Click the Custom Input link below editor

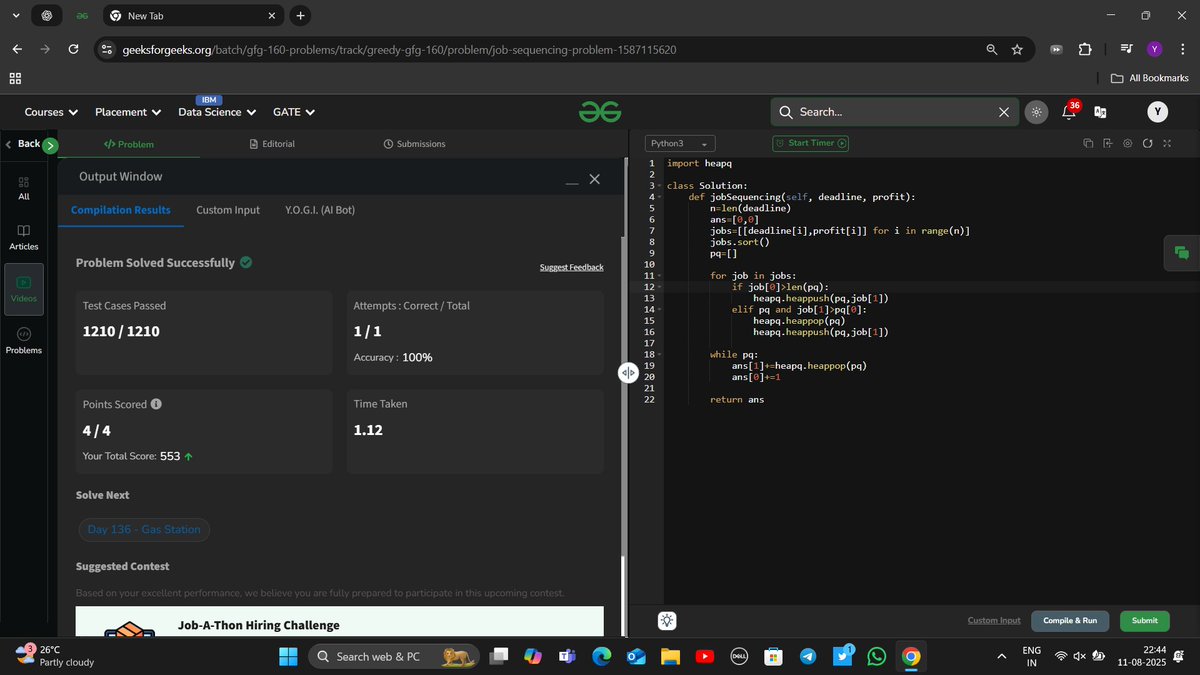(994, 620)
